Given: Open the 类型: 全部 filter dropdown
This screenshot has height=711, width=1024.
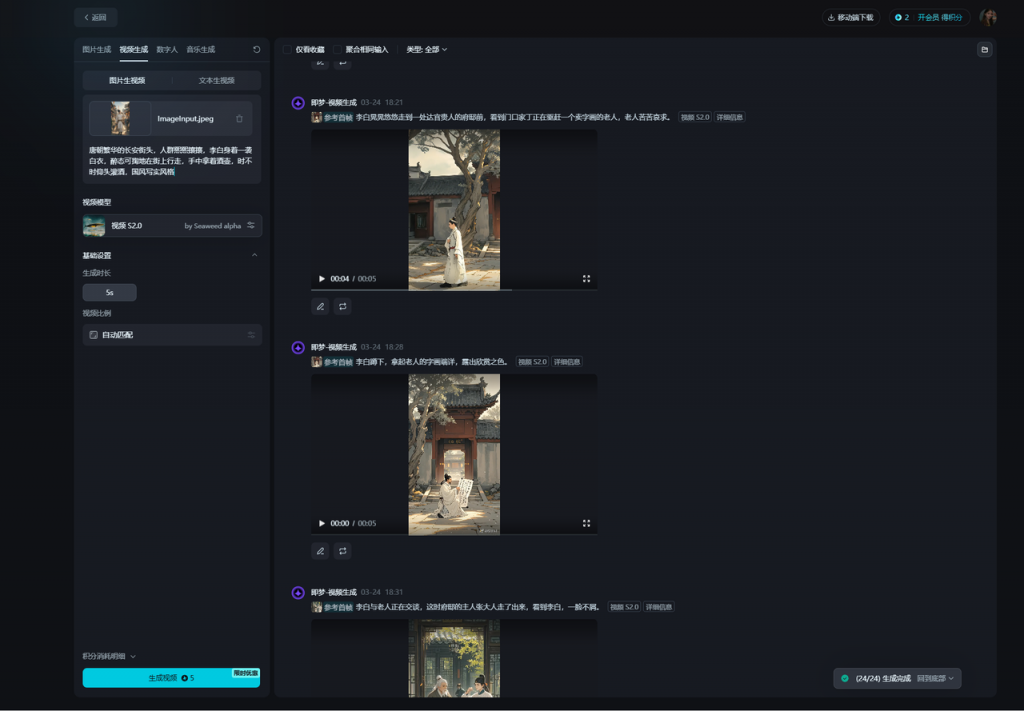Looking at the screenshot, I should point(426,50).
